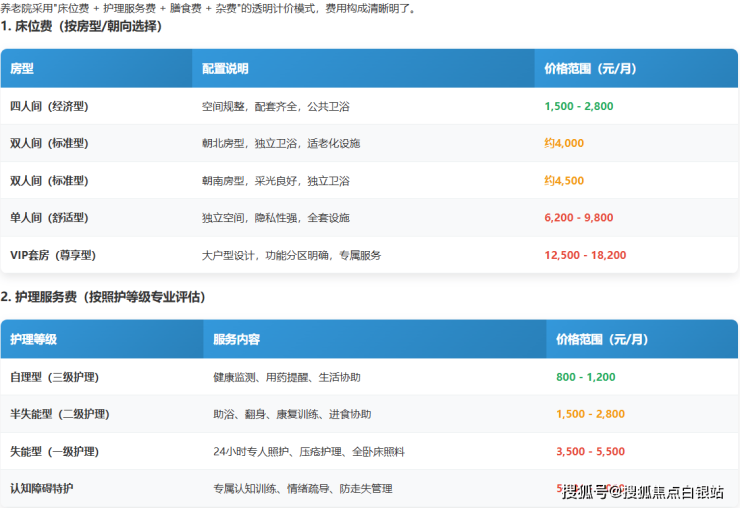Select the 四人间（经济型） row label
Viewport: 740px width, 508px height.
(49, 106)
